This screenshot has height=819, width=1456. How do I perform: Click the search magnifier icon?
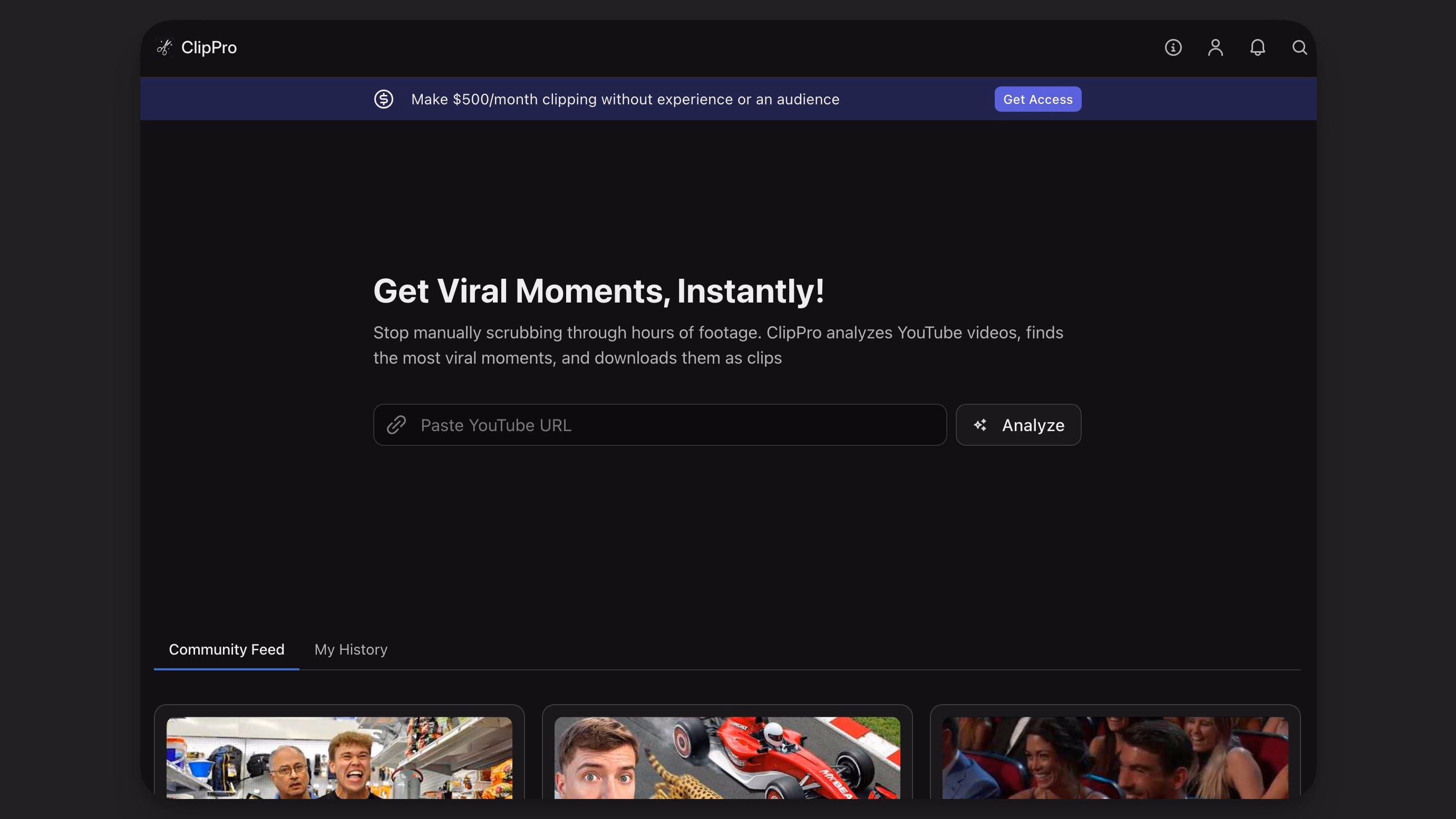[x=1299, y=47]
